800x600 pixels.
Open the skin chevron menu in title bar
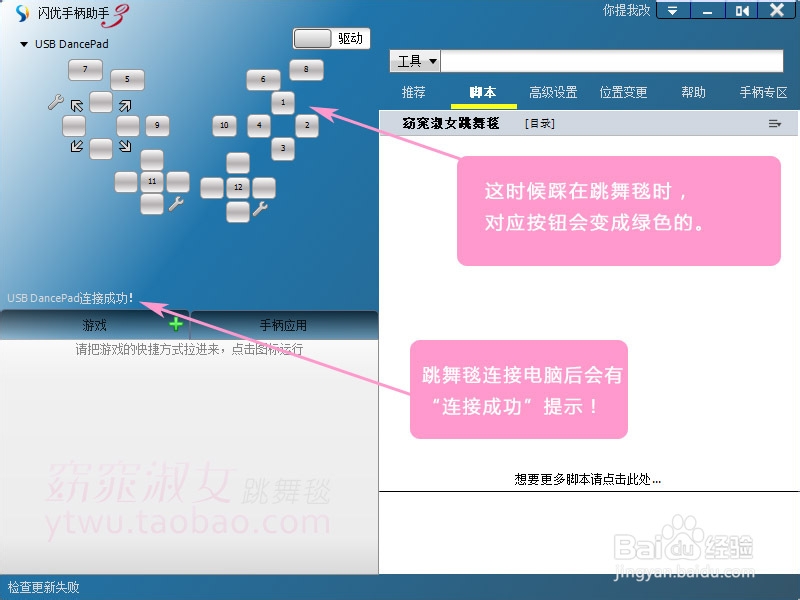click(673, 11)
